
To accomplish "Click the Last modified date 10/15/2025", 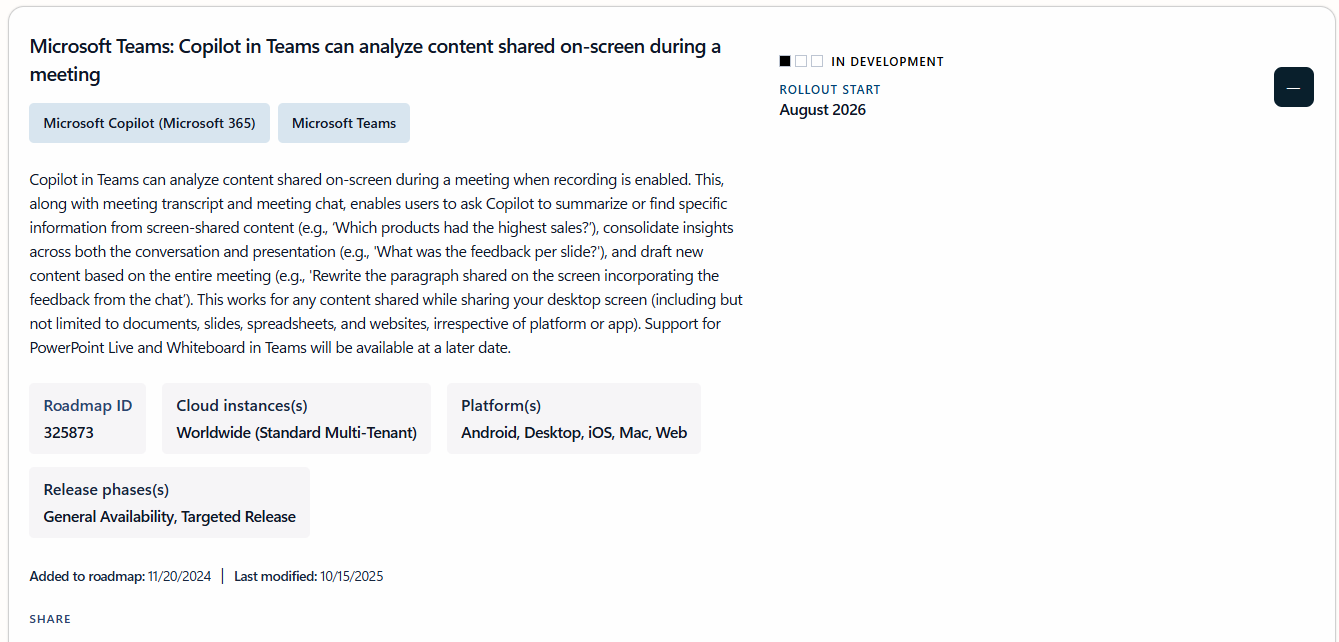I will tap(352, 576).
